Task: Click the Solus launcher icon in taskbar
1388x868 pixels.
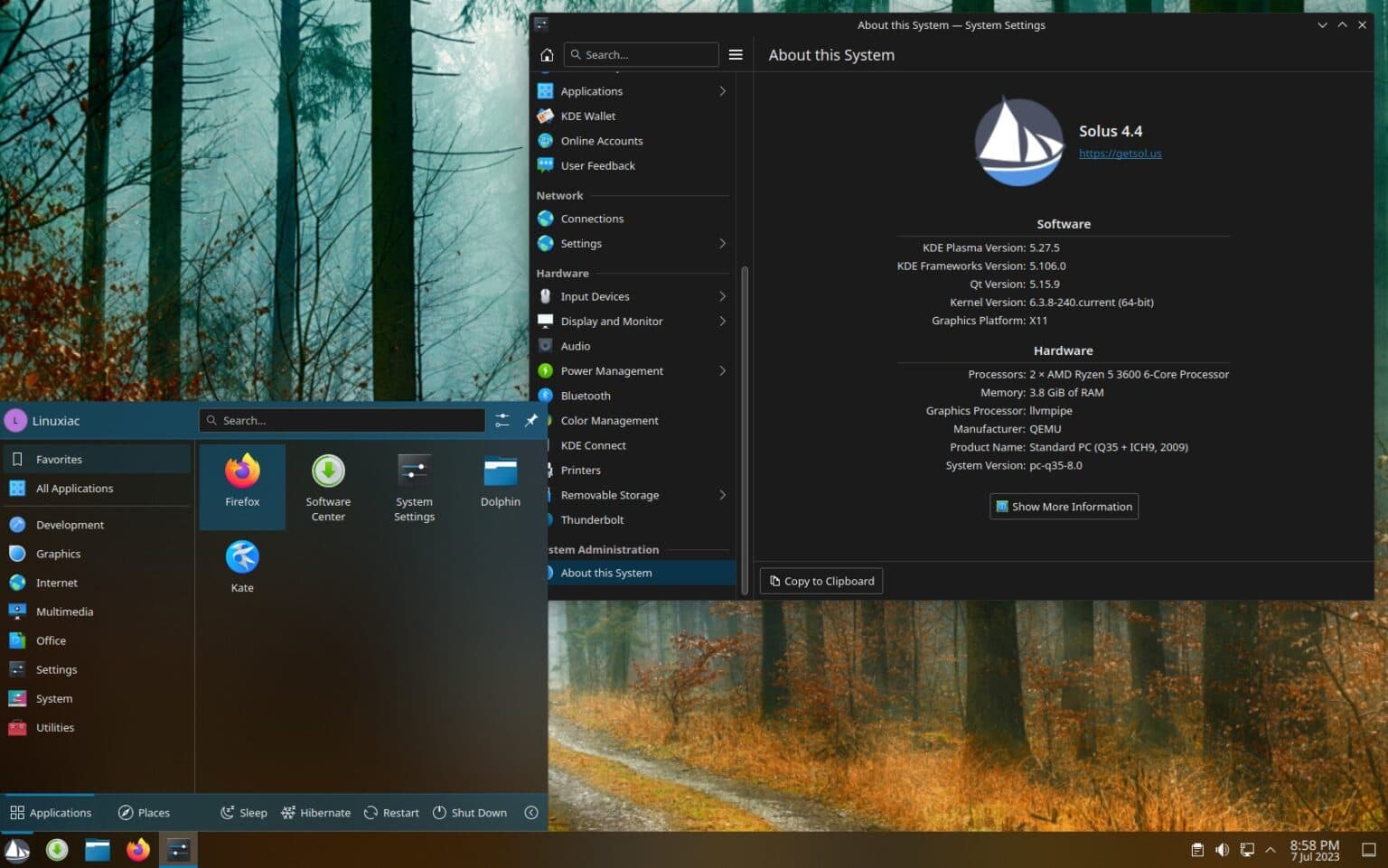Action: pos(16,850)
